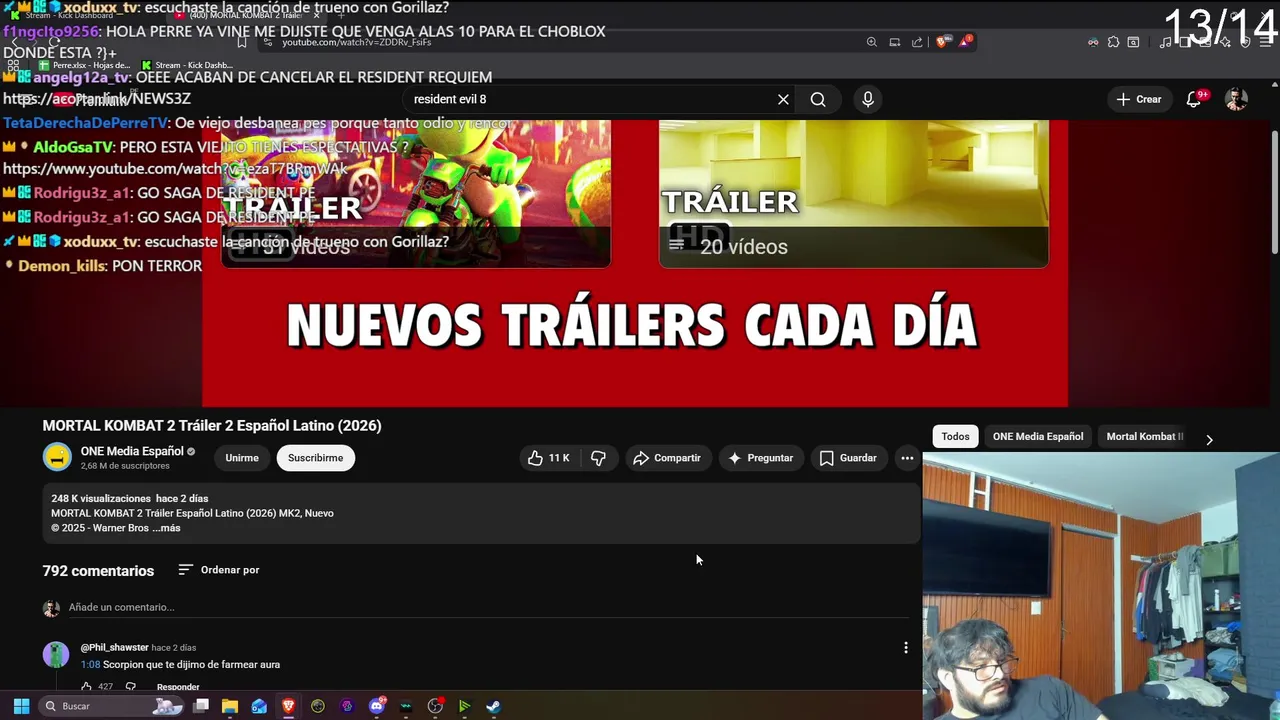Click Compartir to share the video
The image size is (1280, 720).
point(667,458)
